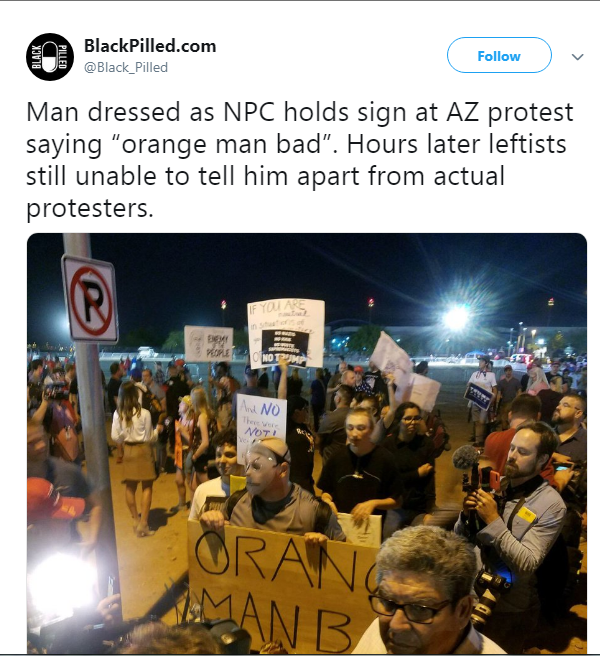Open the tweet options chevron dropdown
Screen dimensions: 600x656
tap(577, 56)
